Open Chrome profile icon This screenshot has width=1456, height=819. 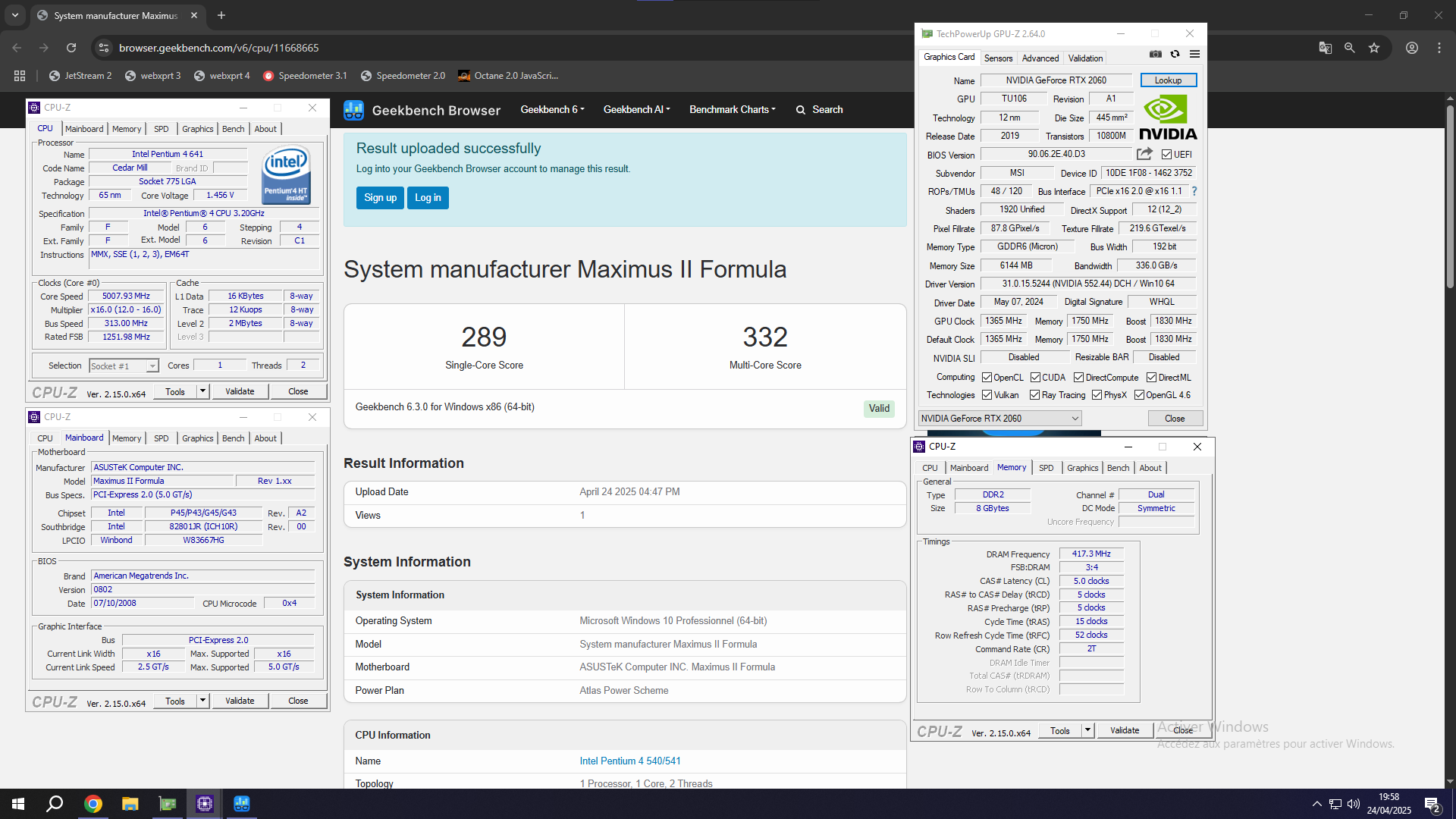pos(1412,48)
